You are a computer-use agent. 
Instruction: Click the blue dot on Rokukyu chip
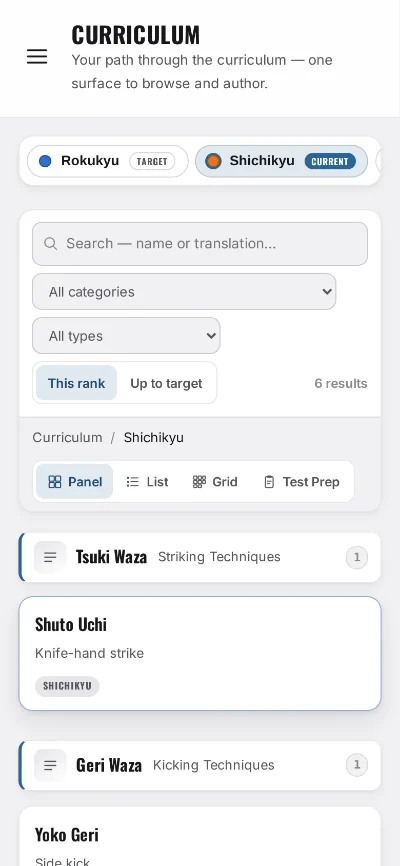pyautogui.click(x=45, y=161)
